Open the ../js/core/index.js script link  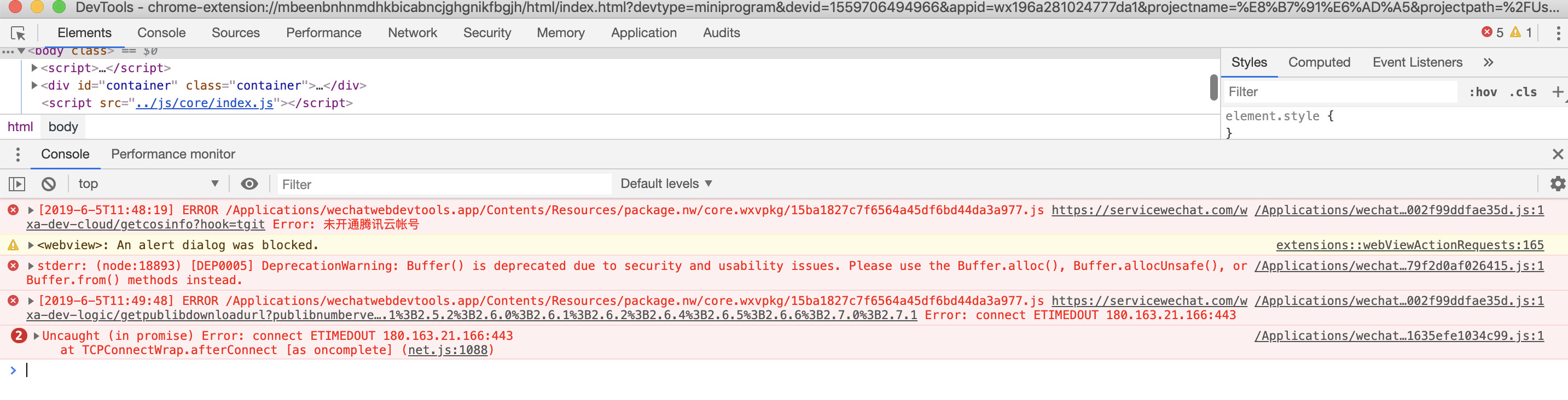tap(204, 103)
